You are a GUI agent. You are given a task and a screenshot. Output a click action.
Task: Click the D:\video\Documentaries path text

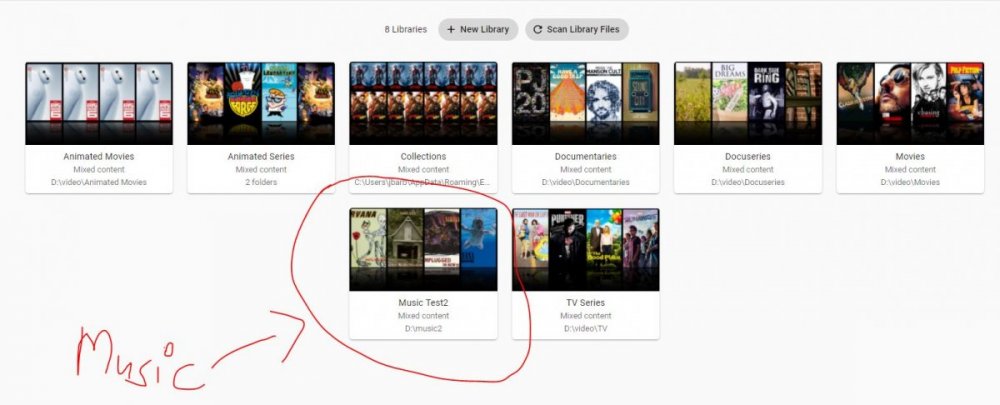click(585, 182)
